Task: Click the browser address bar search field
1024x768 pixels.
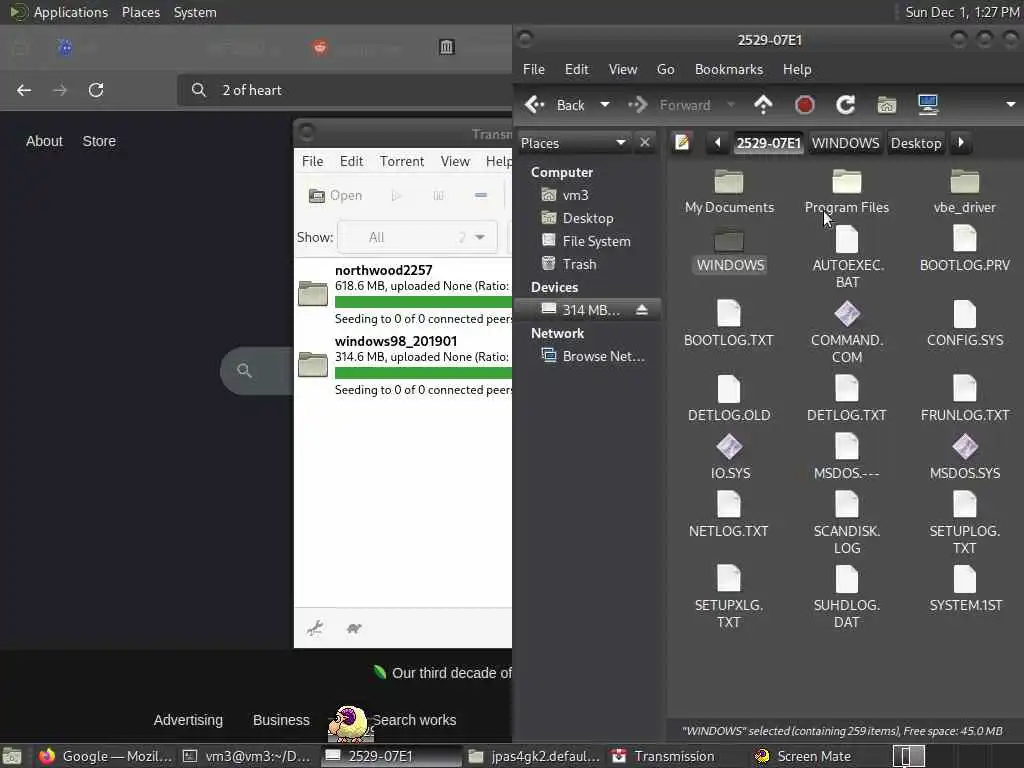Action: click(x=346, y=90)
